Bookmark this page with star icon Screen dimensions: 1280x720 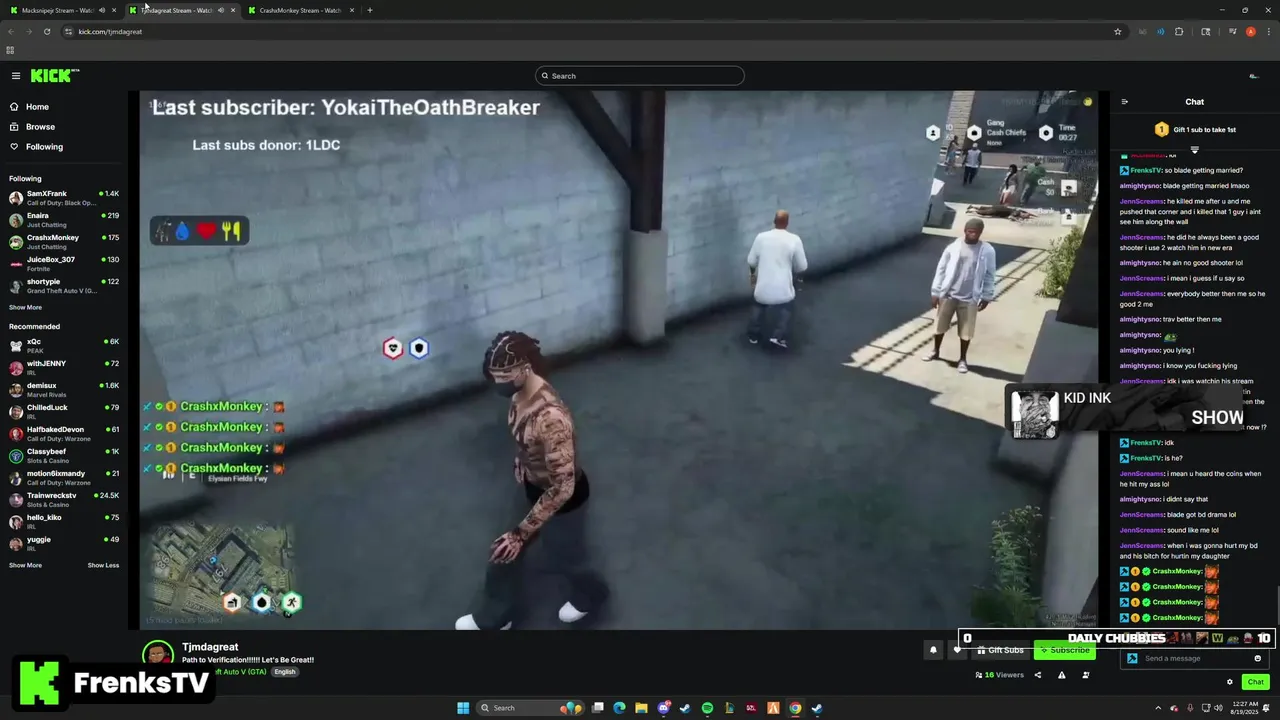point(1117,31)
